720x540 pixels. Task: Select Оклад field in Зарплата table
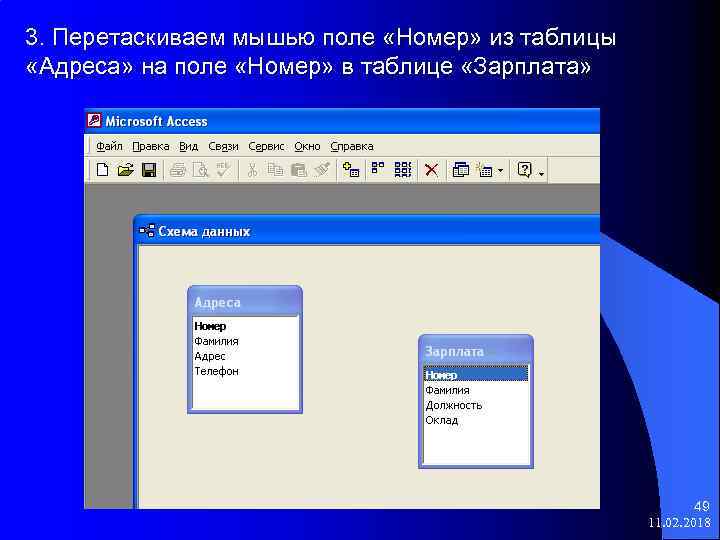tap(476, 420)
